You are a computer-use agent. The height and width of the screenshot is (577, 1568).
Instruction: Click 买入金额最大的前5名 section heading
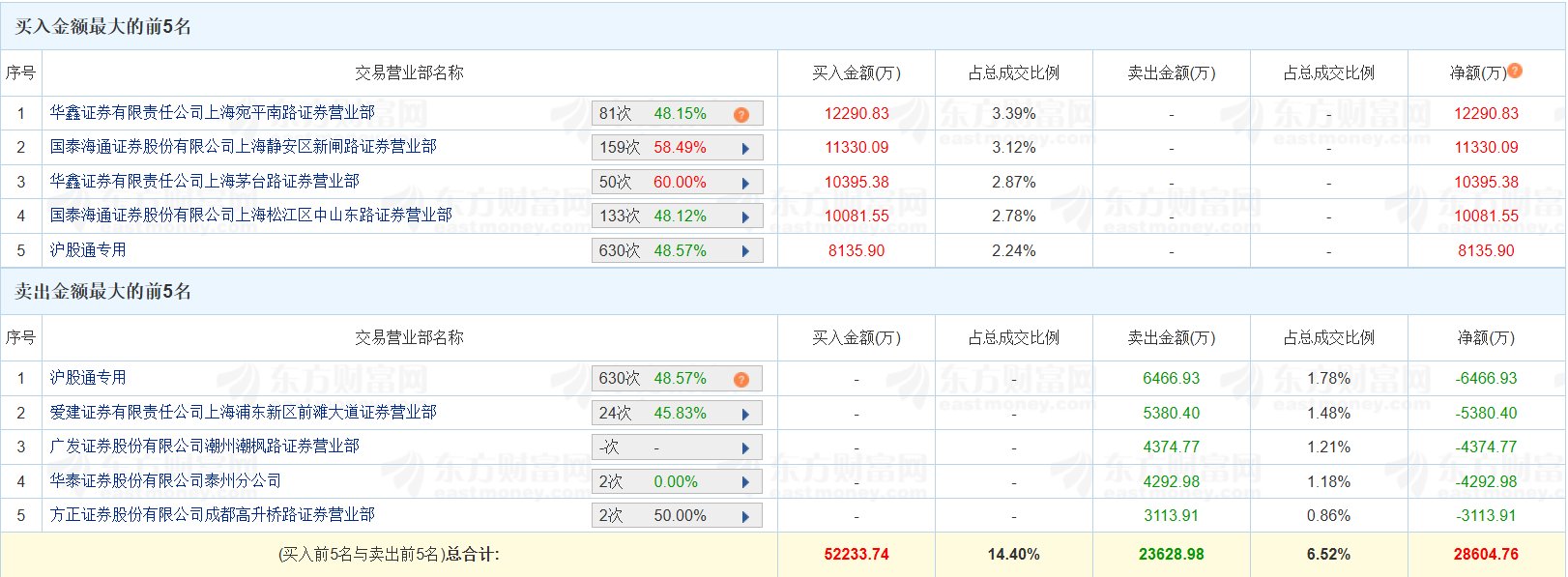click(x=102, y=27)
